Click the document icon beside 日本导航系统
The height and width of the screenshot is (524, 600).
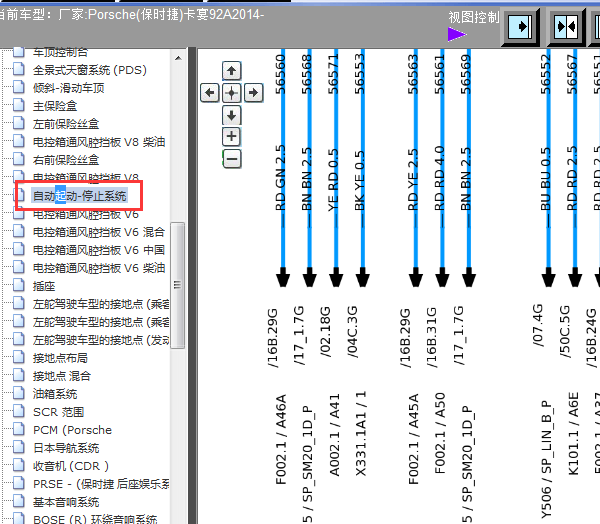(18, 447)
